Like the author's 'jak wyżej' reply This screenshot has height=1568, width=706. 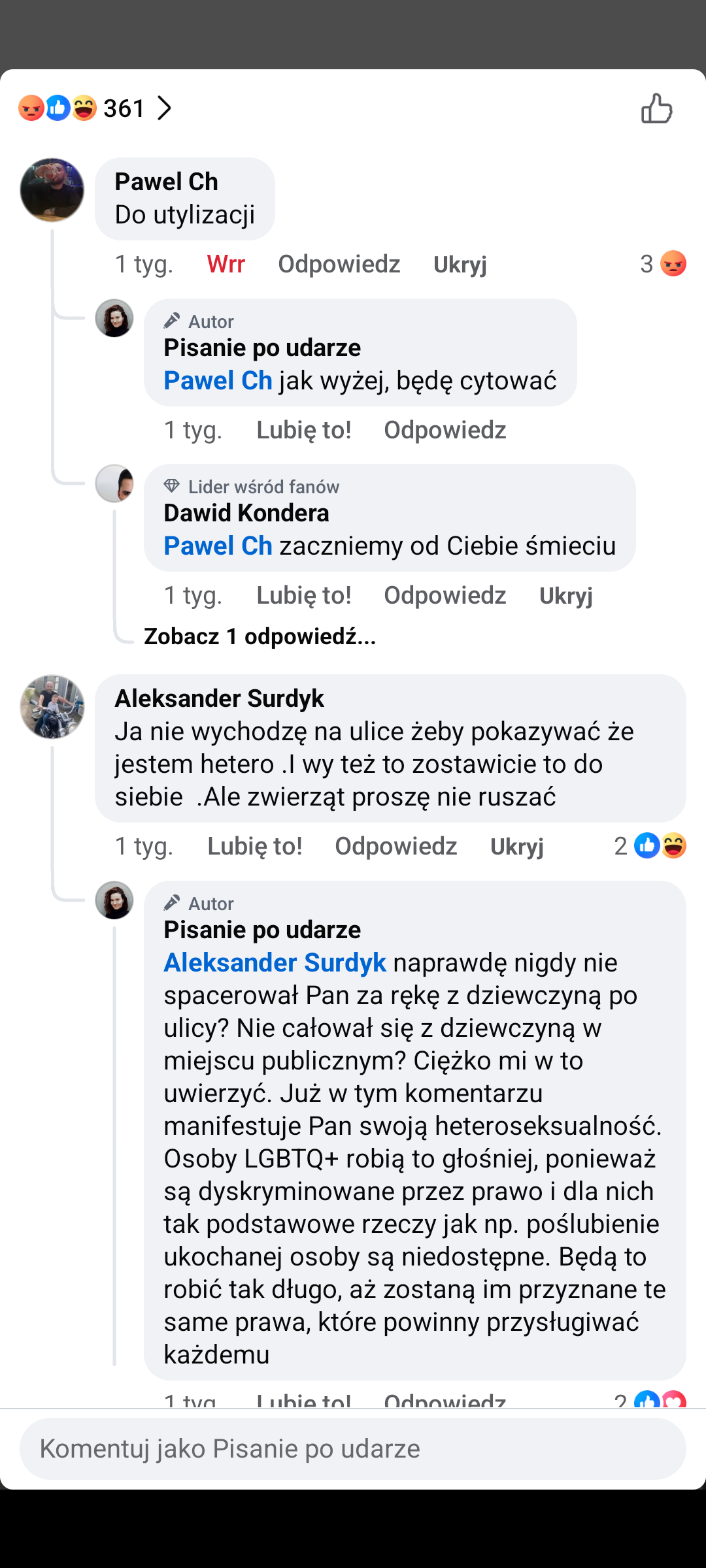(303, 430)
